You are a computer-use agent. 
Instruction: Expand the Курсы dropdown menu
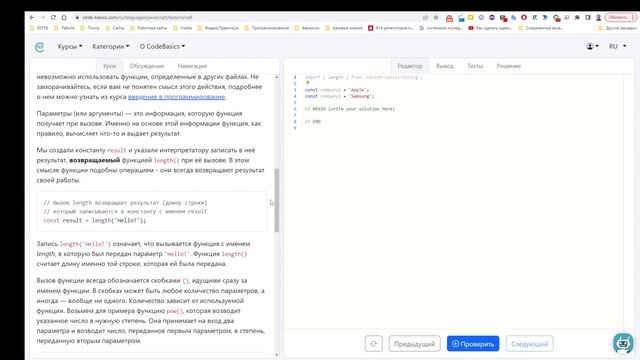pos(70,47)
